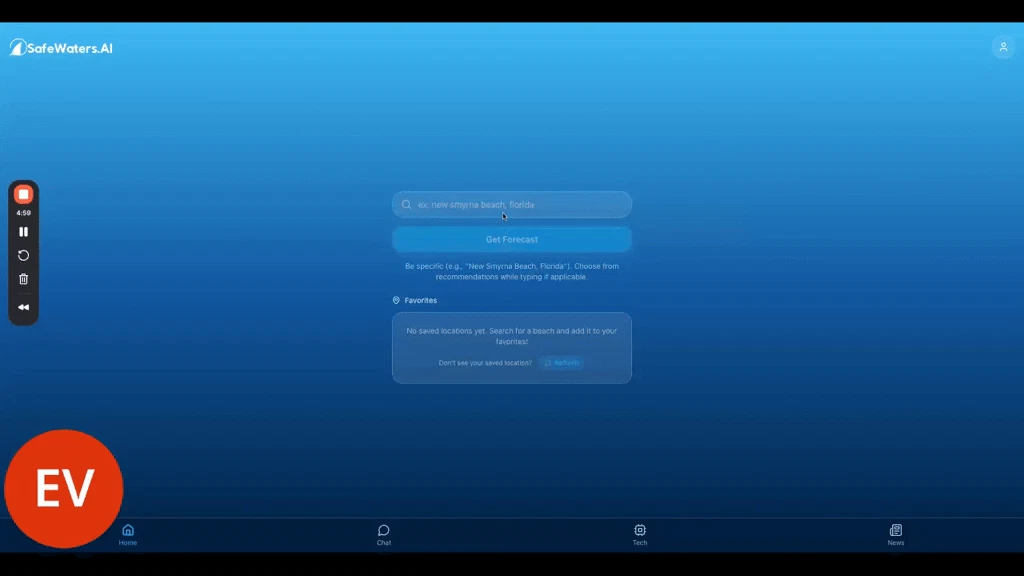Open the Tech tab
The height and width of the screenshot is (576, 1024).
point(640,535)
